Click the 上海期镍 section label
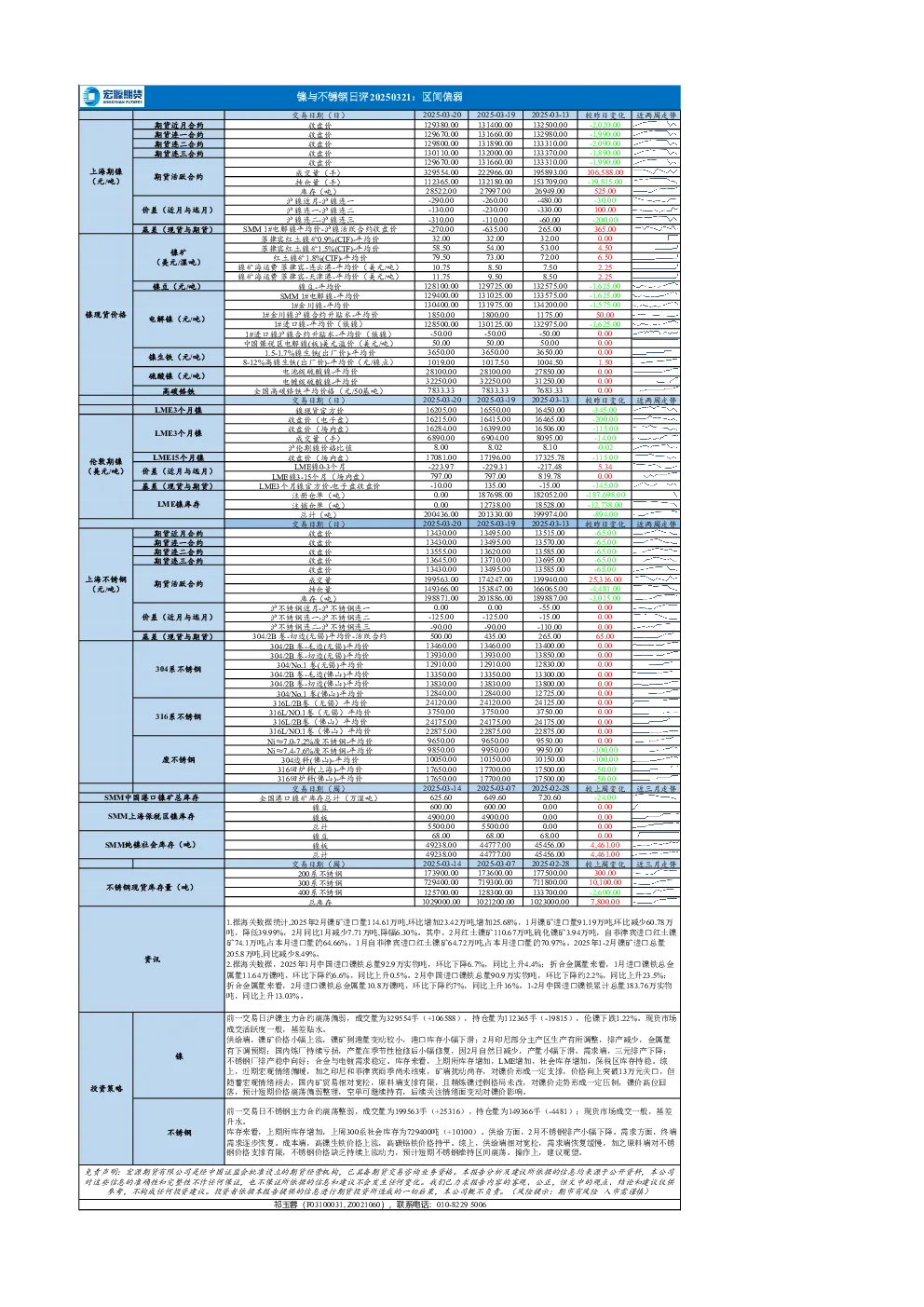Viewport: 924px width, 1307px height. click(105, 176)
